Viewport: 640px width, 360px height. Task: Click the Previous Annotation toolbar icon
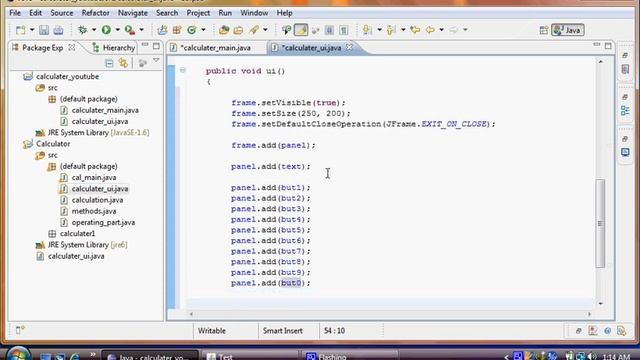point(391,30)
